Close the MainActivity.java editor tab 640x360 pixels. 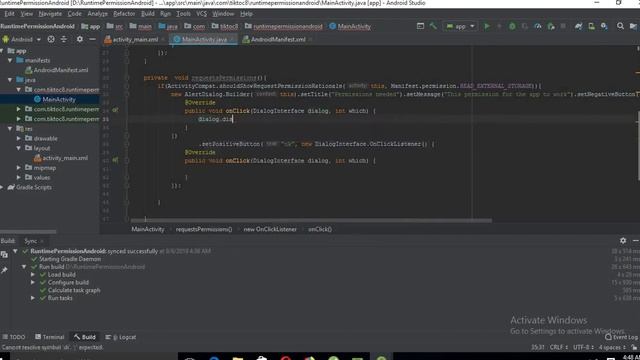click(x=232, y=40)
